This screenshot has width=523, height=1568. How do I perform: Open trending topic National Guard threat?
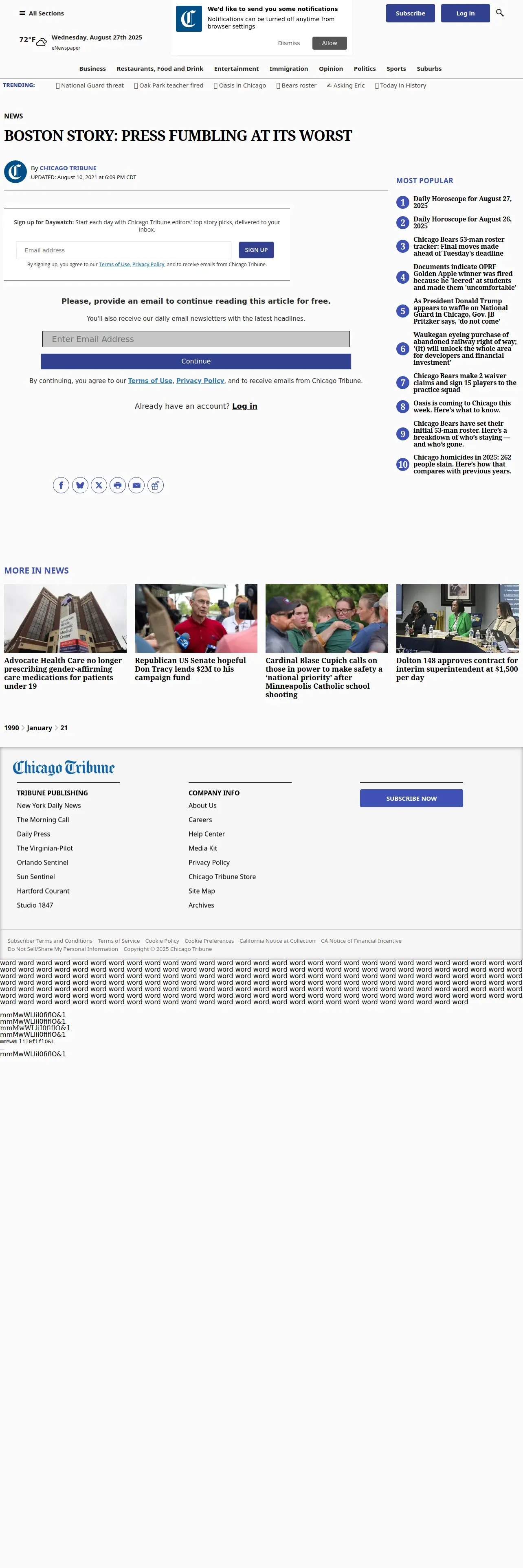pyautogui.click(x=90, y=86)
